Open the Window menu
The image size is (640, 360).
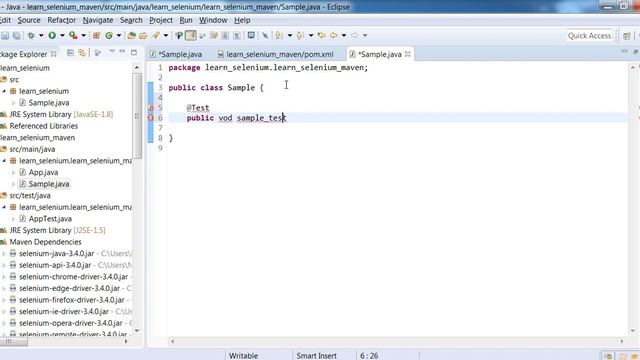(213, 20)
